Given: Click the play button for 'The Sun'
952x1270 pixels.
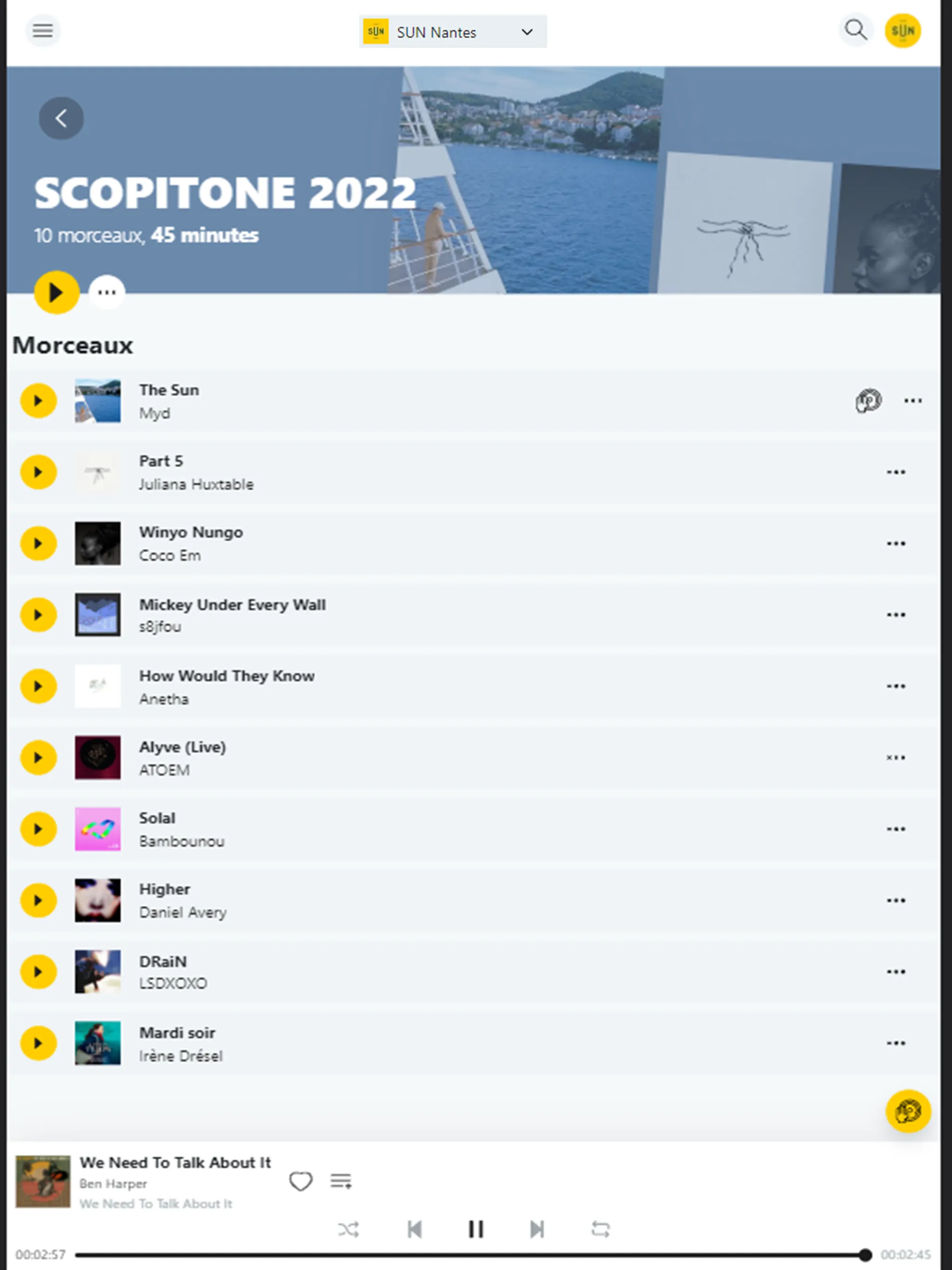Looking at the screenshot, I should (x=38, y=400).
